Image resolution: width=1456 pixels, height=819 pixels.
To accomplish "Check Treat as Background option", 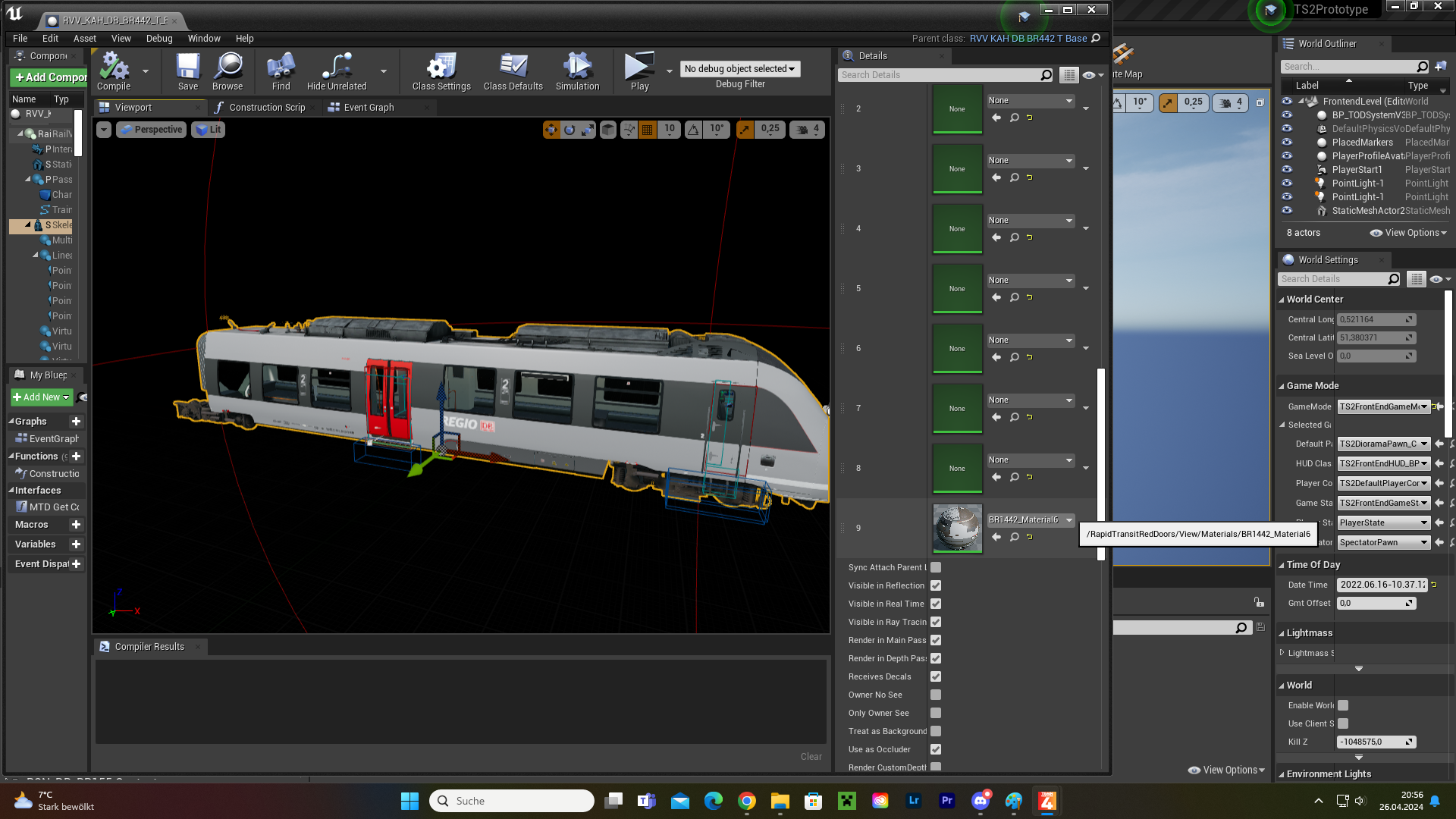I will pos(936,731).
